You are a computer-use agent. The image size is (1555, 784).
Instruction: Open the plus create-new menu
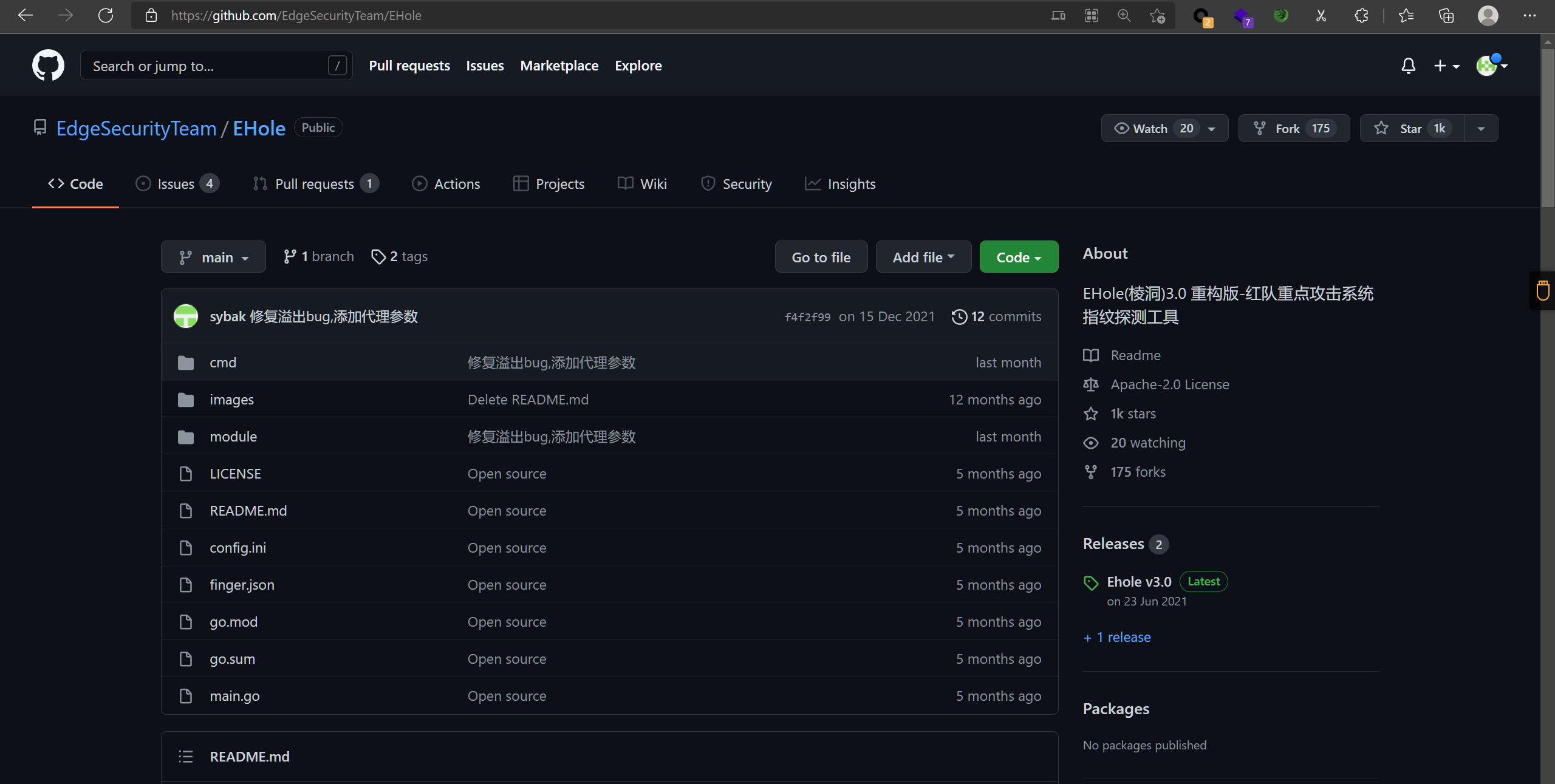(1446, 66)
